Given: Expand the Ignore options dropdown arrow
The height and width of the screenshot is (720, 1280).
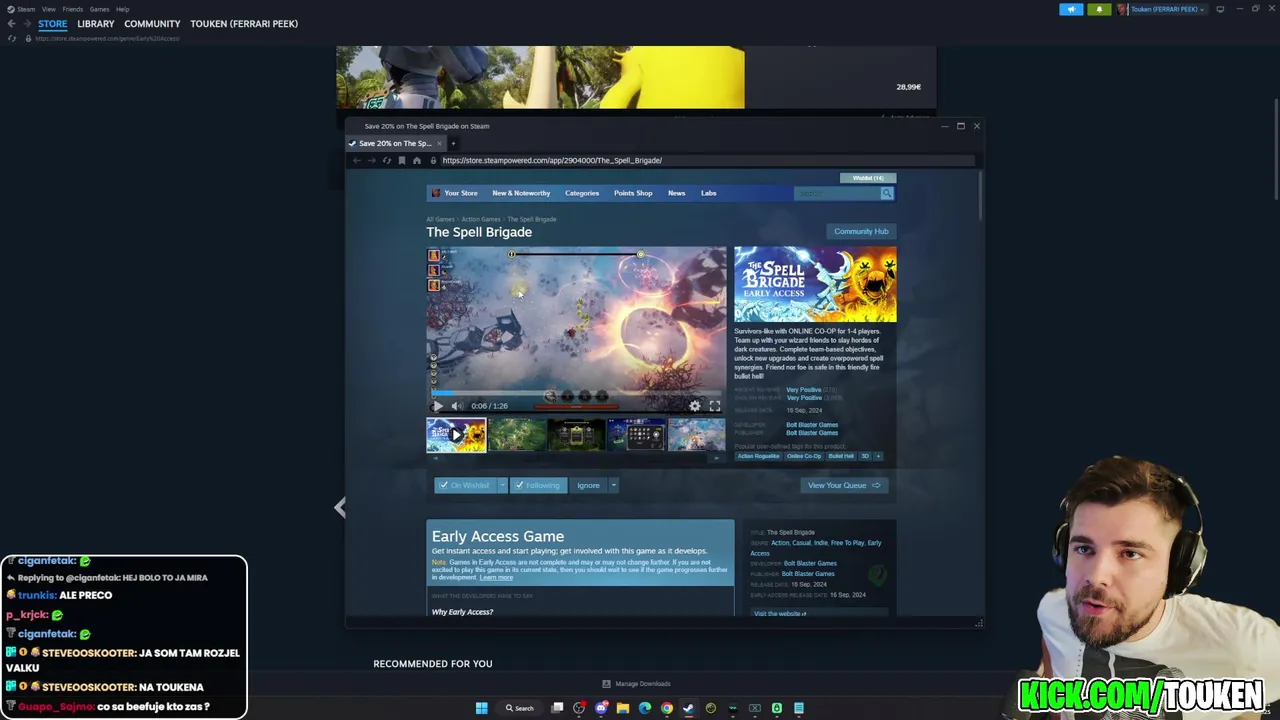Looking at the screenshot, I should pyautogui.click(x=613, y=485).
